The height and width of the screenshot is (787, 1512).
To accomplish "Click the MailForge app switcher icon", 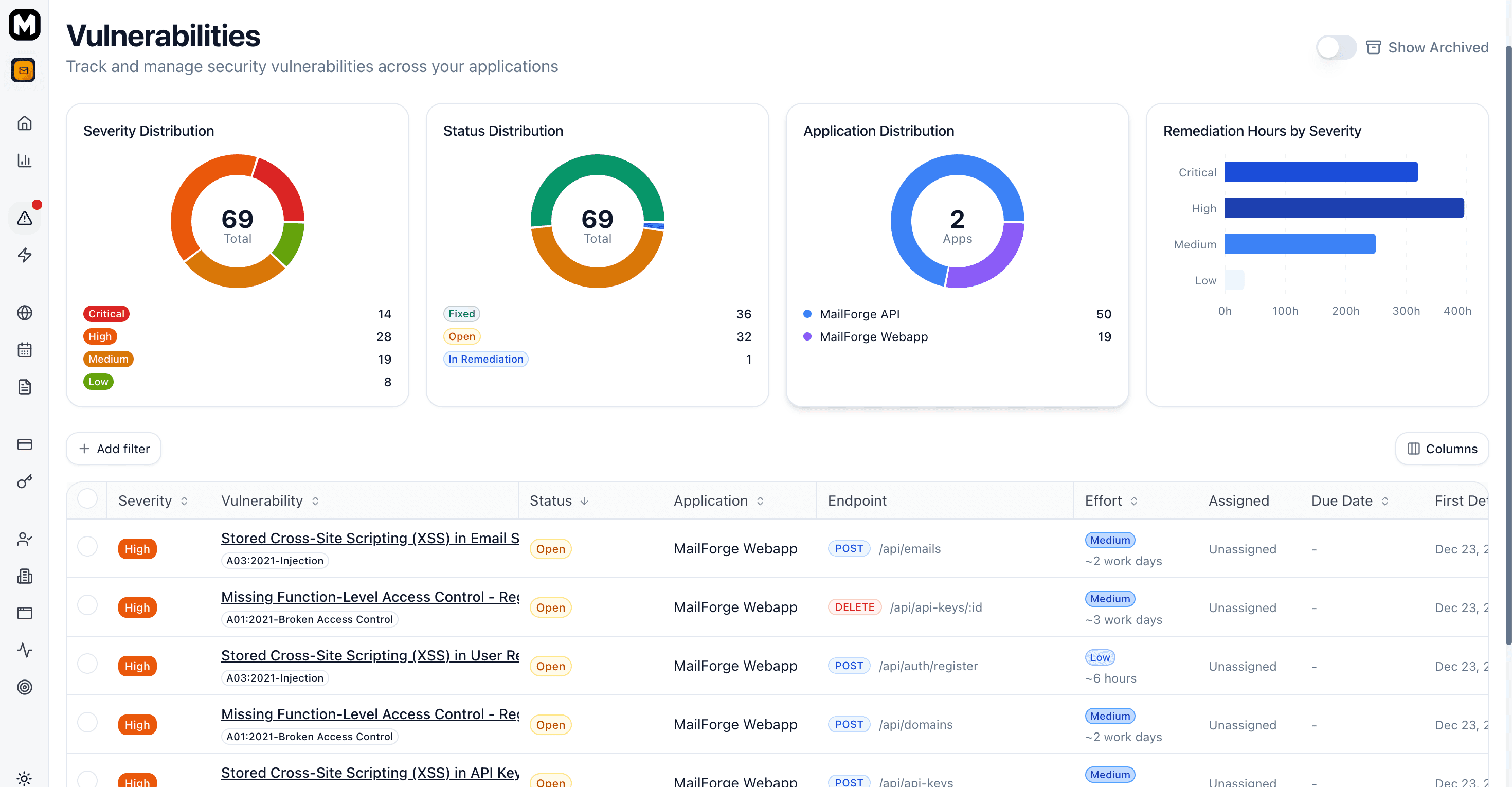I will 24,70.
